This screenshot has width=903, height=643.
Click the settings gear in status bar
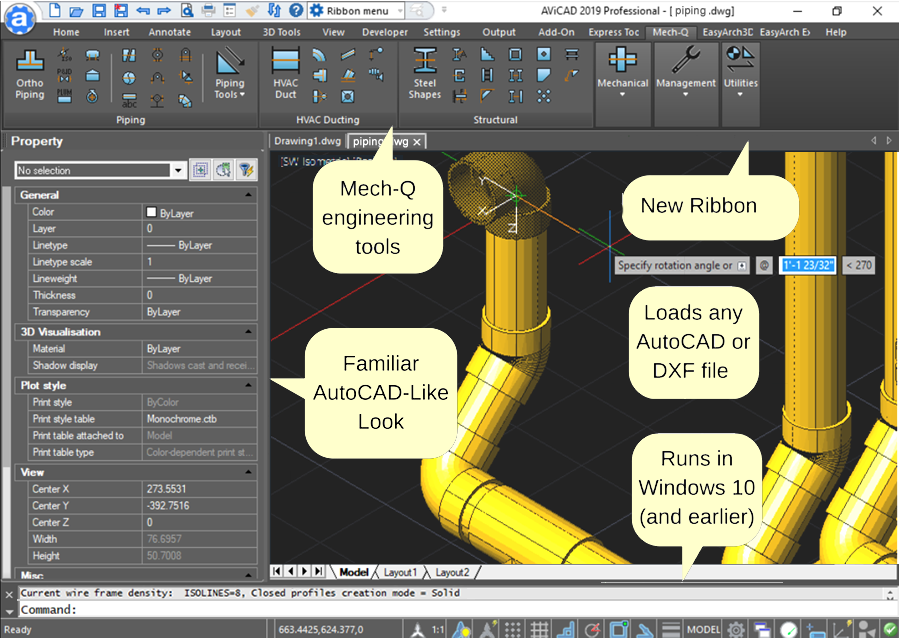coord(737,630)
